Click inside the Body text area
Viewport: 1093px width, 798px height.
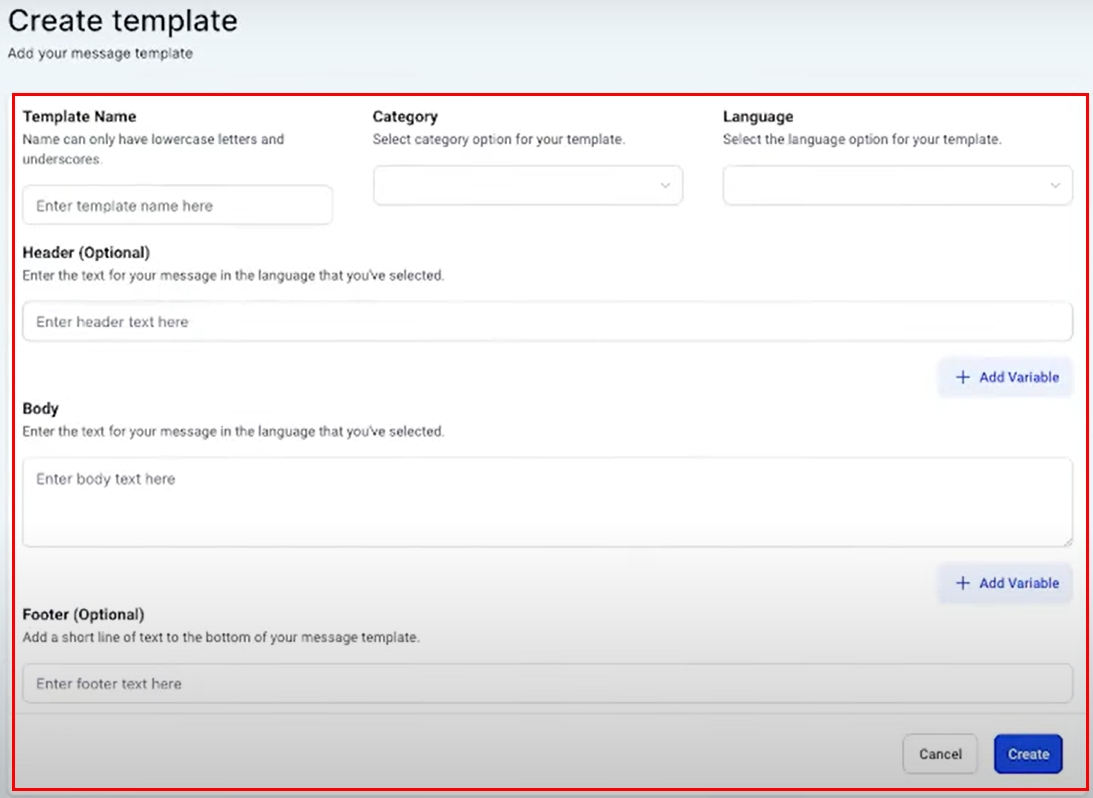tap(547, 502)
